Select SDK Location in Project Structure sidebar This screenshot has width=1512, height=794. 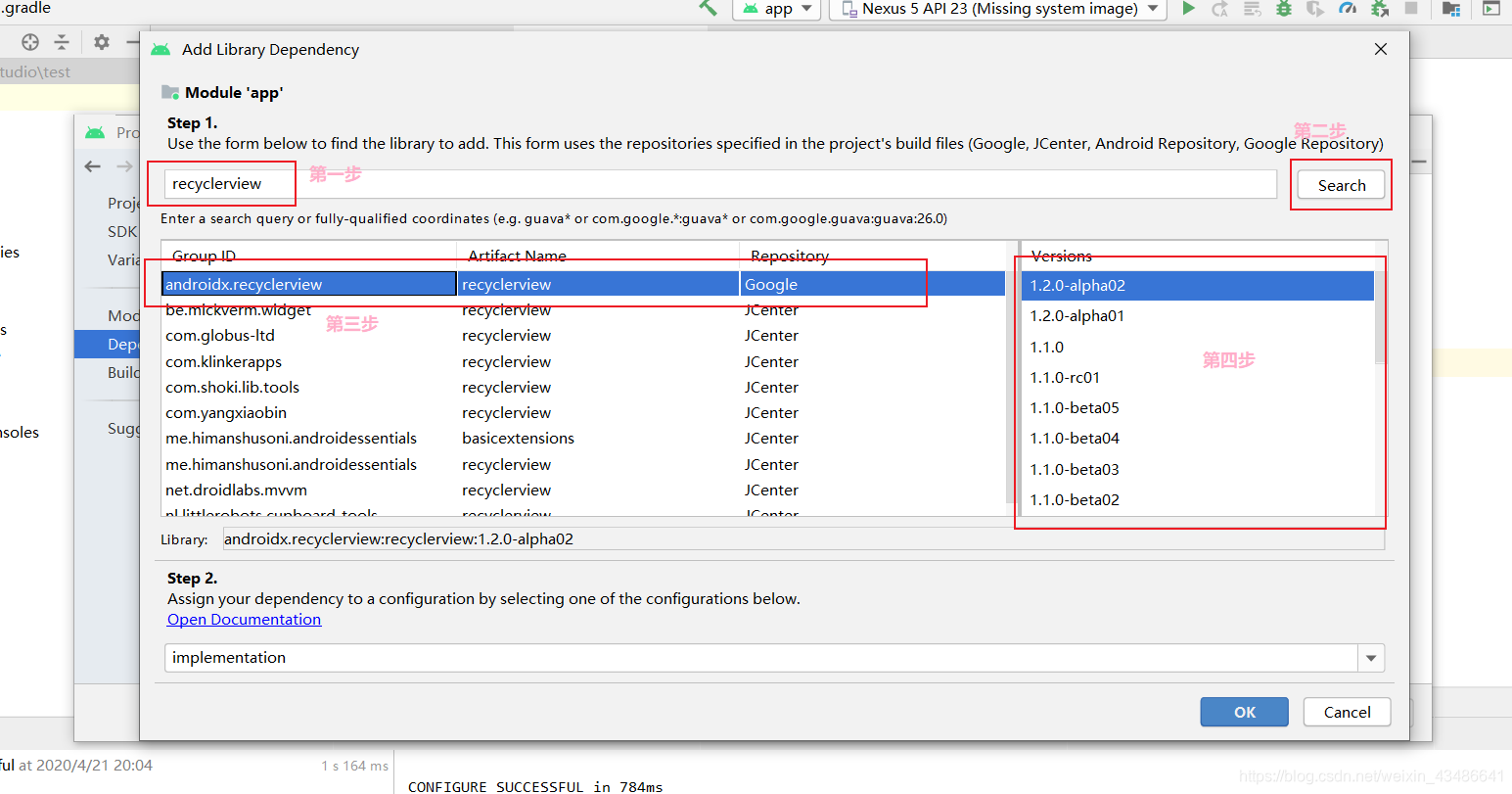122,232
